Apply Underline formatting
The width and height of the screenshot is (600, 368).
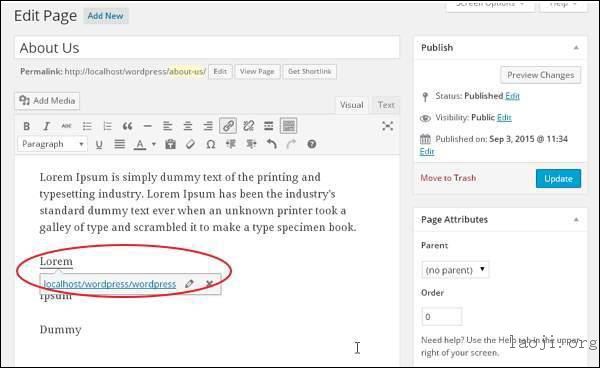coord(99,145)
